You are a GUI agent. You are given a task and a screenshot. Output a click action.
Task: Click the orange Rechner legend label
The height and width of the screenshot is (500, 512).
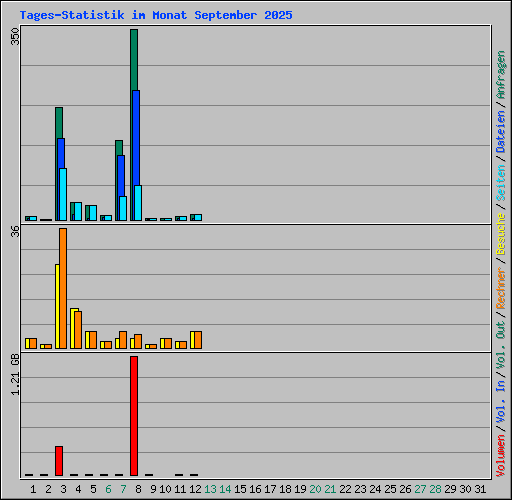tap(501, 288)
